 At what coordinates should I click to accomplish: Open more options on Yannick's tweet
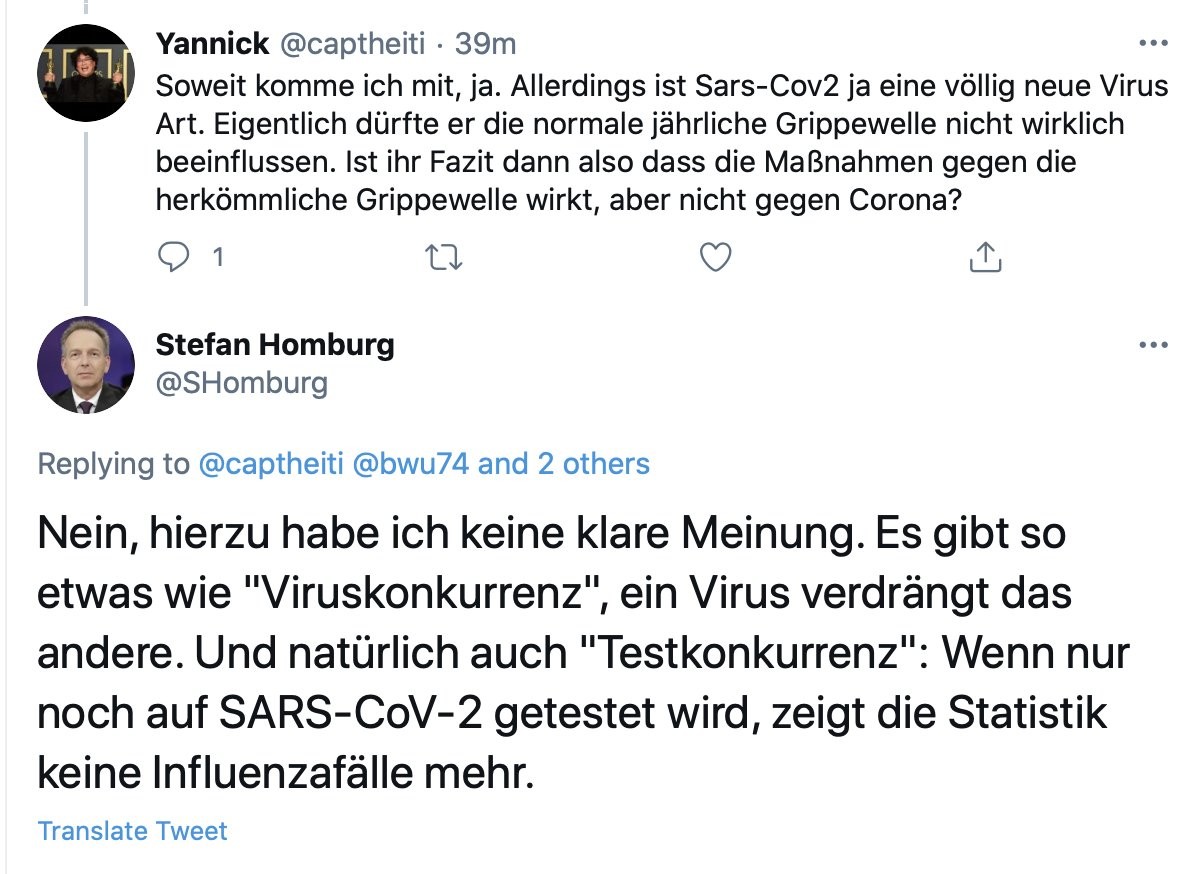(1153, 44)
